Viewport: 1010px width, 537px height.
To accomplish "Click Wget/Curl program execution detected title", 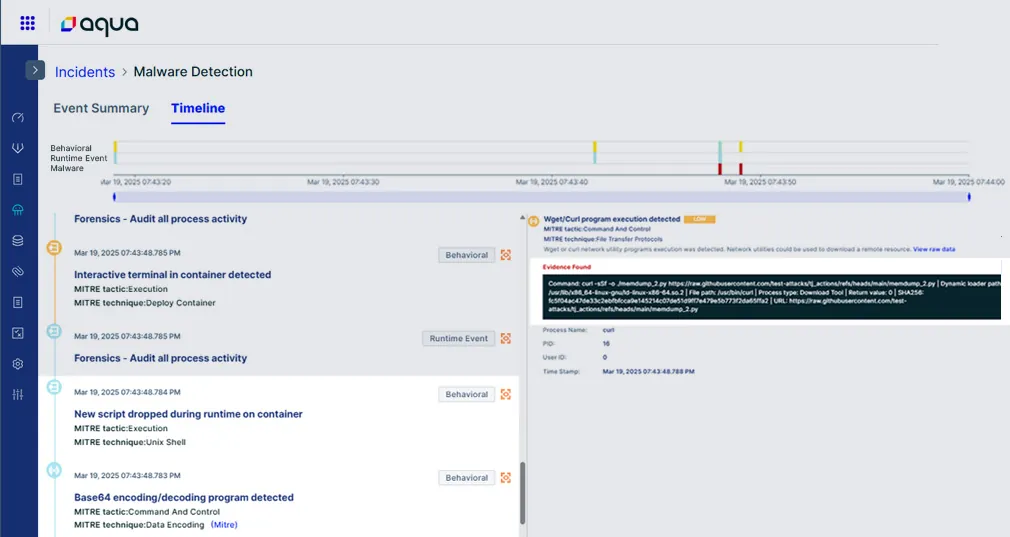I will (x=611, y=219).
